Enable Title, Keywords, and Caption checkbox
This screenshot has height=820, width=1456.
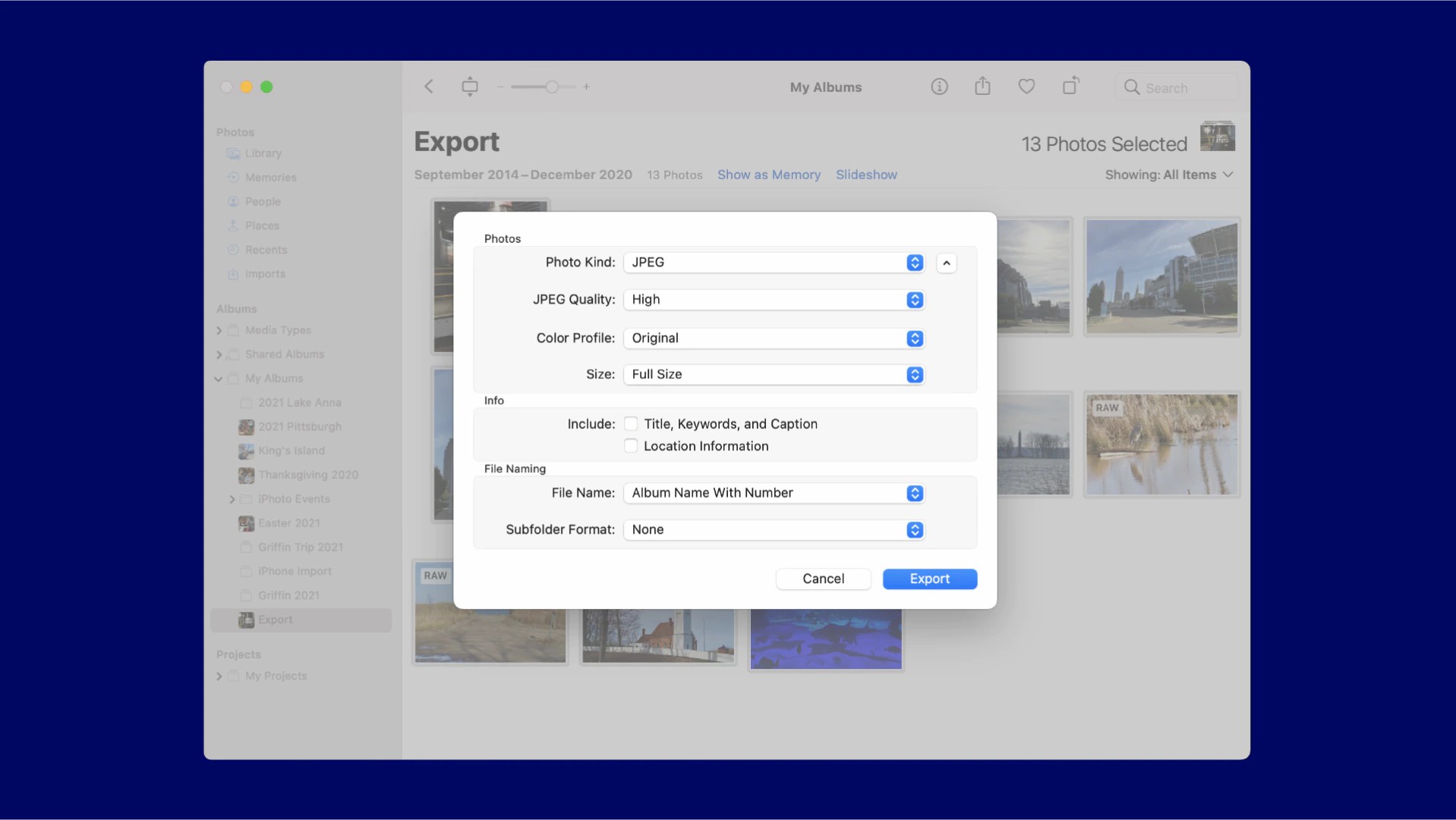coord(631,424)
